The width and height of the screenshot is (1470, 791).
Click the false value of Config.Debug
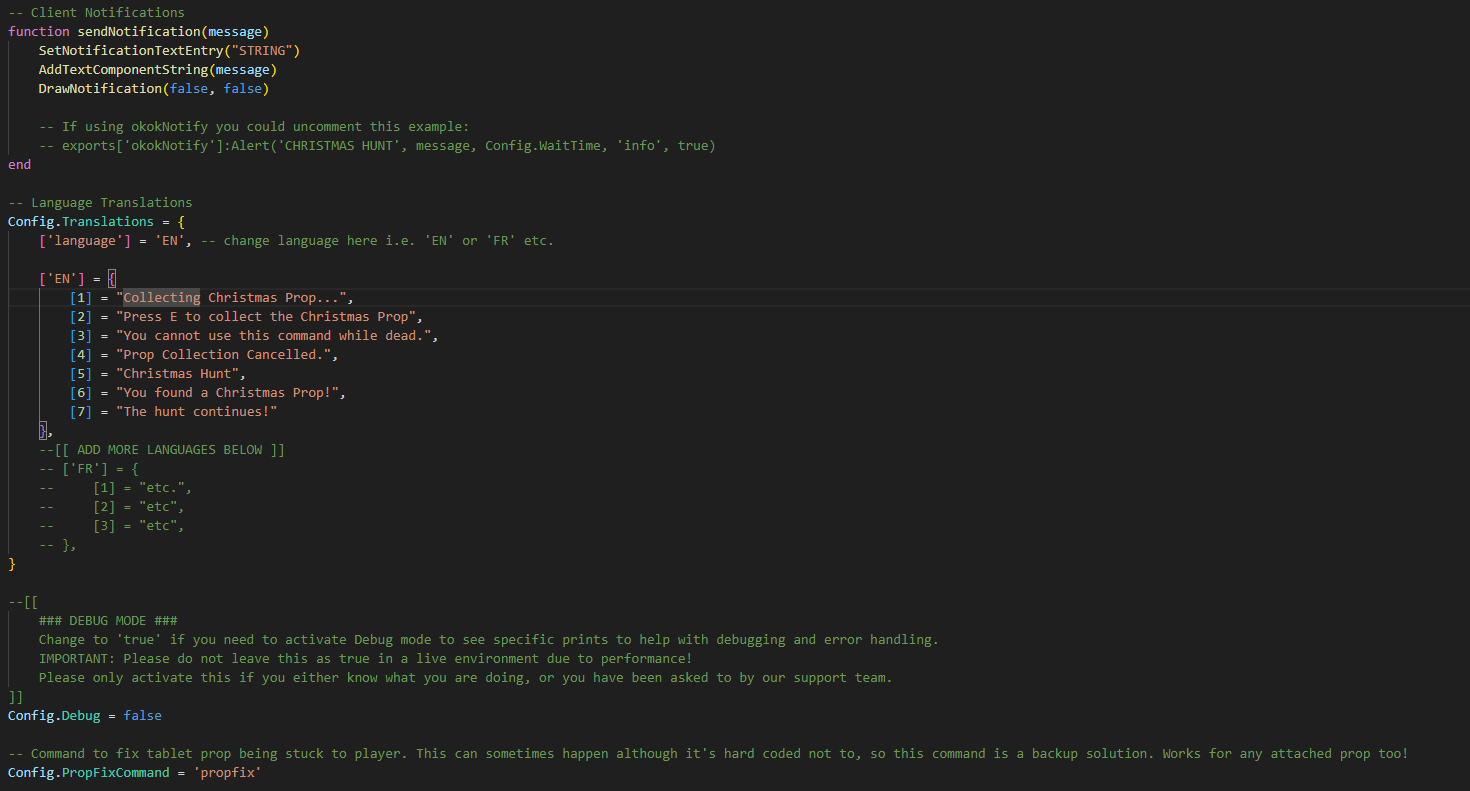pos(142,716)
